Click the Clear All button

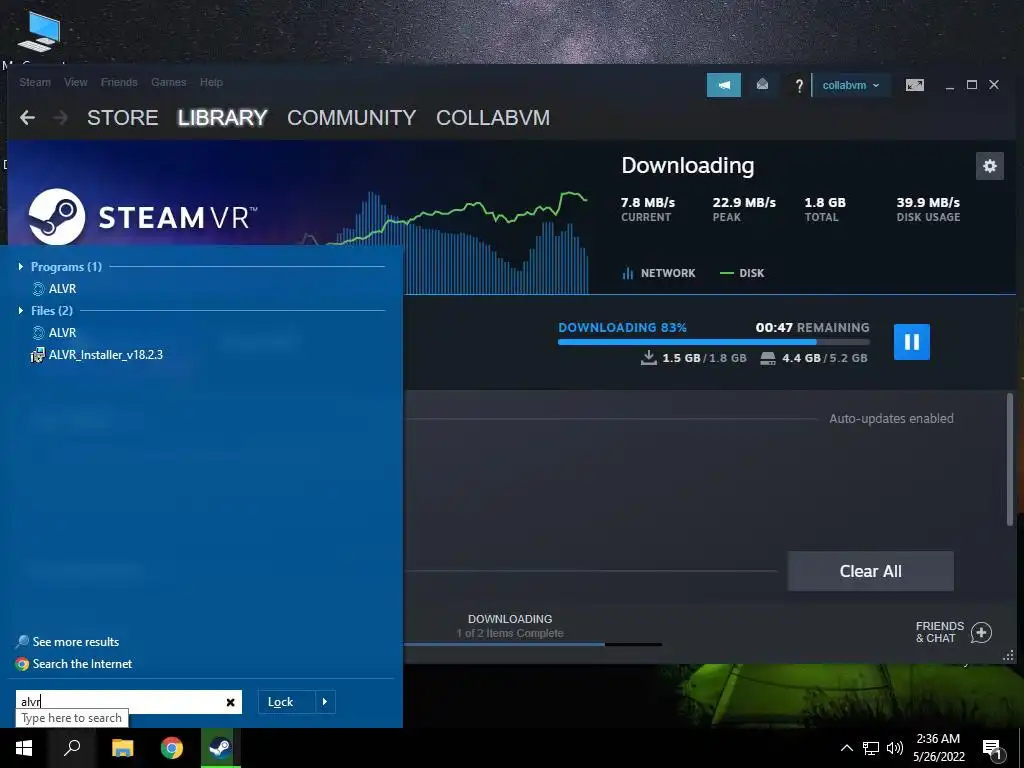tap(871, 571)
